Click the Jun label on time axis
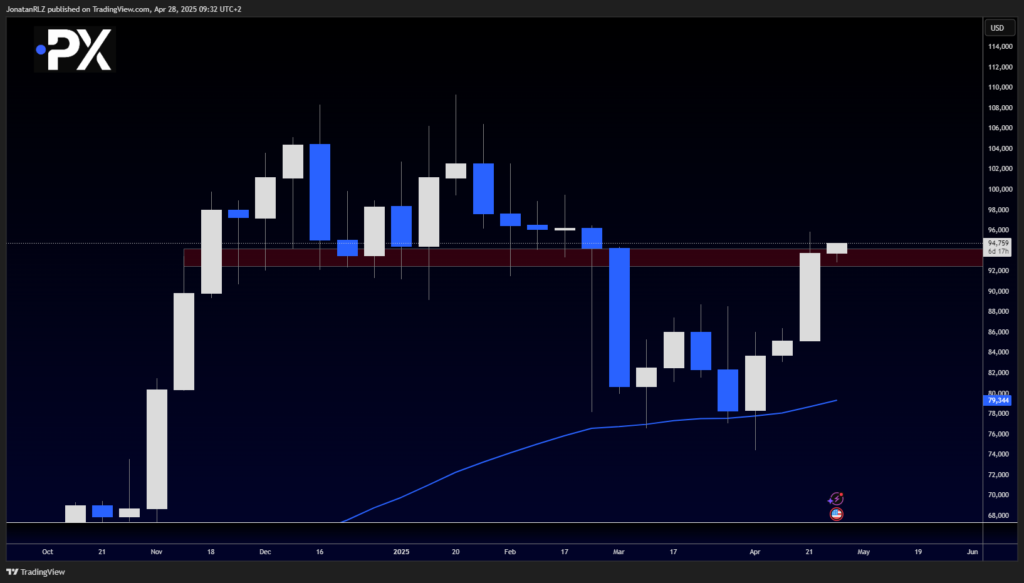This screenshot has width=1024, height=583. click(972, 552)
